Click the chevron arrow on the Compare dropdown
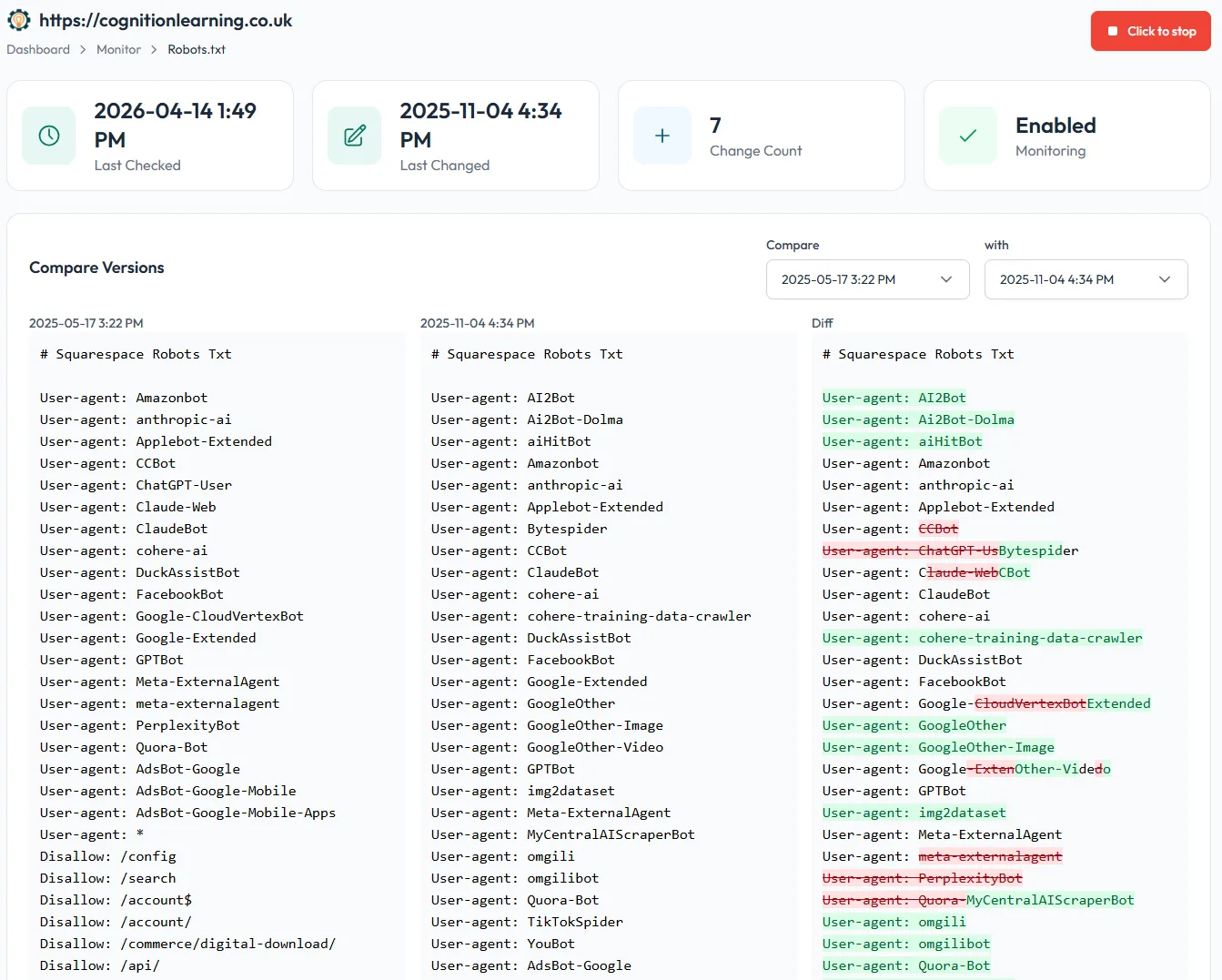This screenshot has width=1222, height=980. [946, 279]
